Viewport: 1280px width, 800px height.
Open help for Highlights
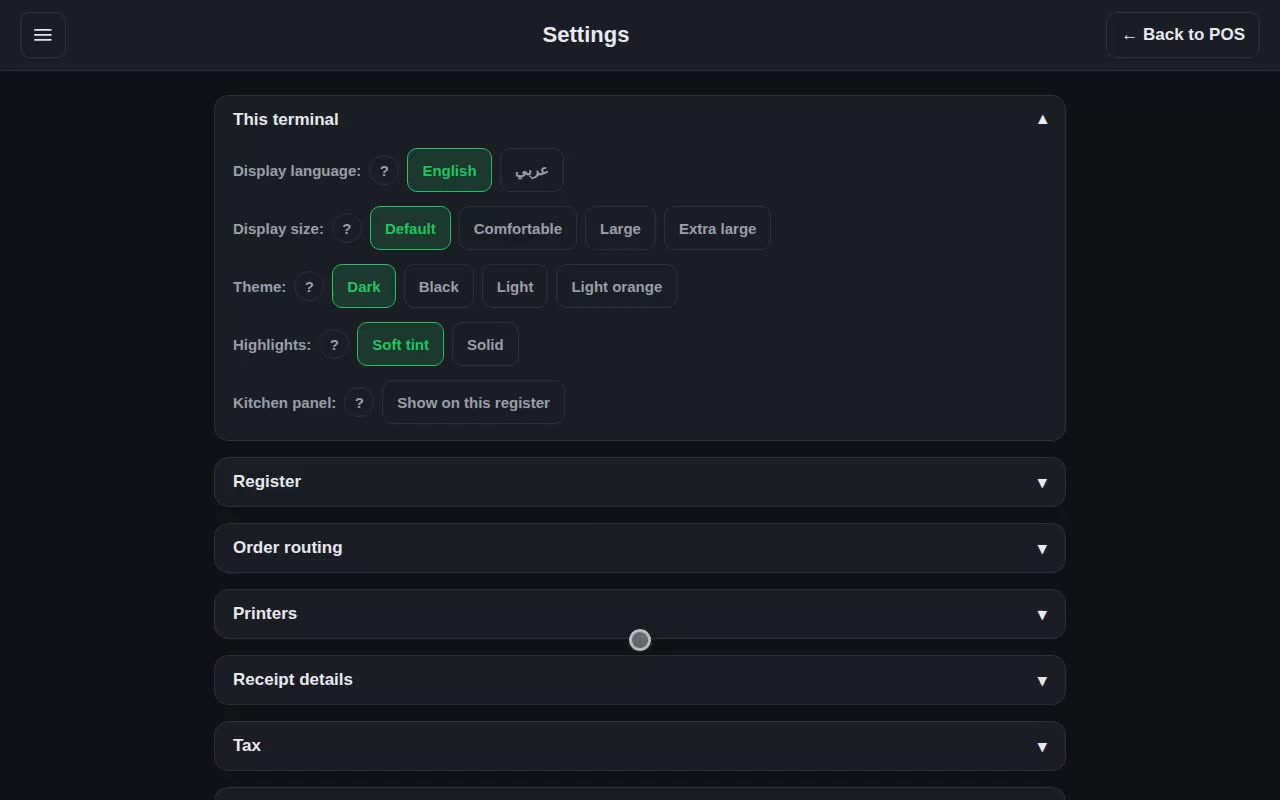[x=334, y=344]
